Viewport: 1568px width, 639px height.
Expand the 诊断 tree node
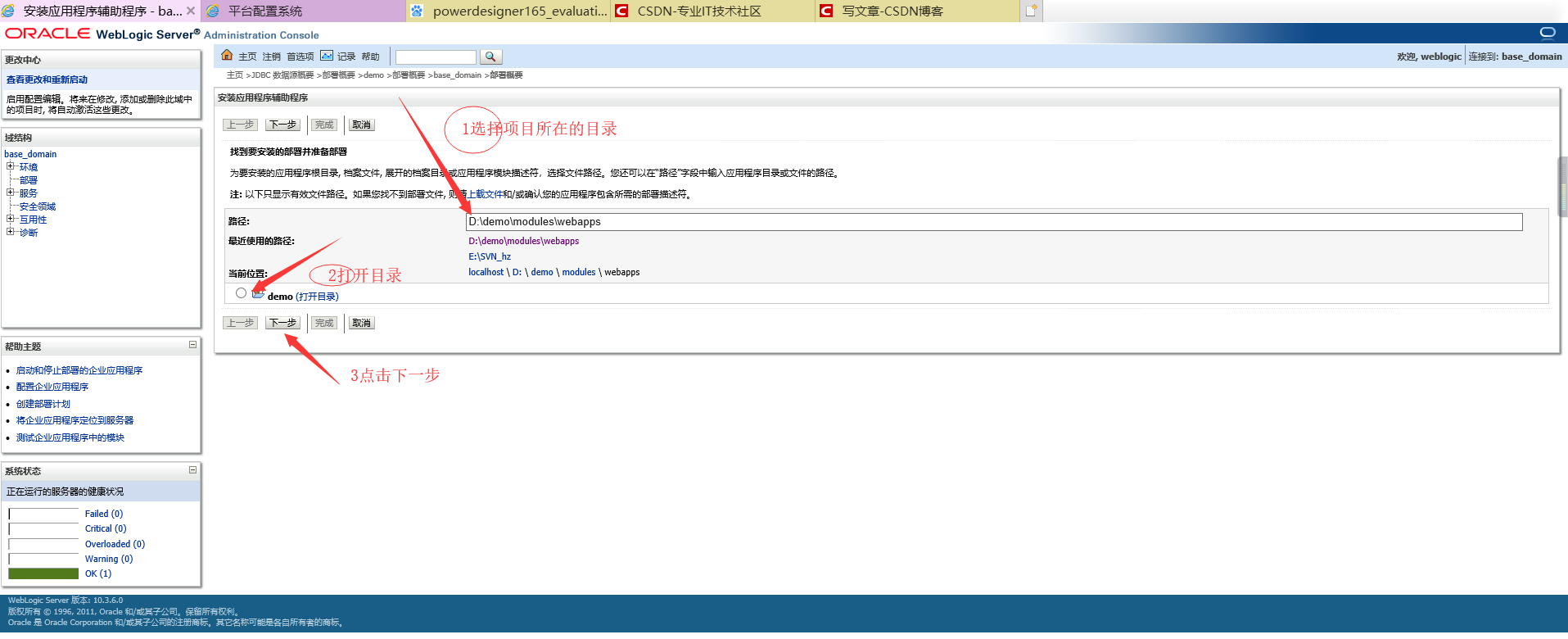click(x=11, y=232)
